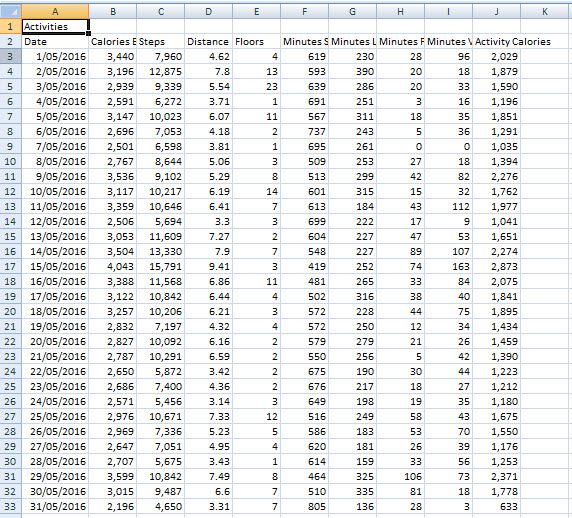Click minutes value 737
572x518 pixels.
coord(305,131)
